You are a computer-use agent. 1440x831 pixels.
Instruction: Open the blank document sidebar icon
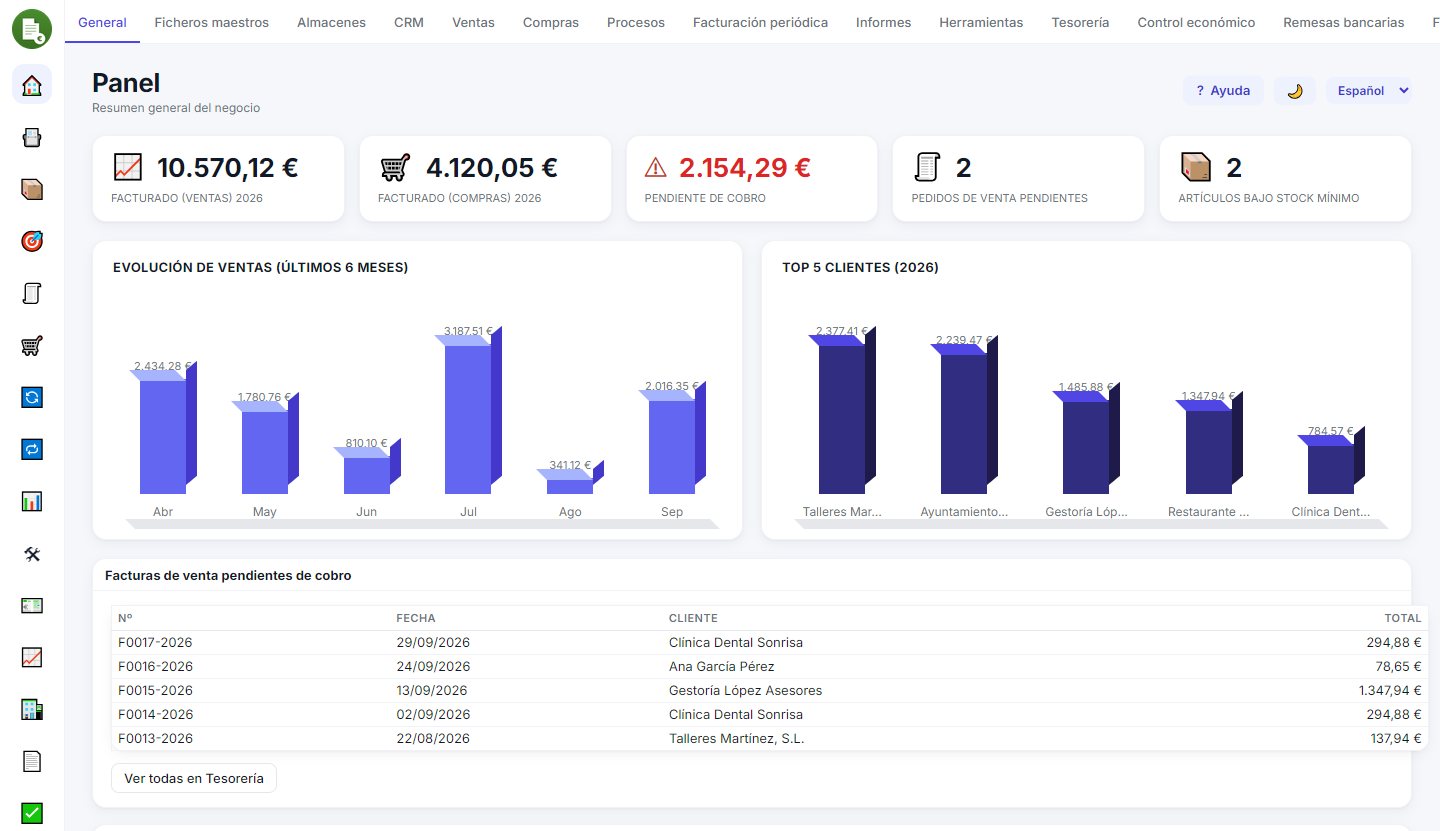coord(32,761)
